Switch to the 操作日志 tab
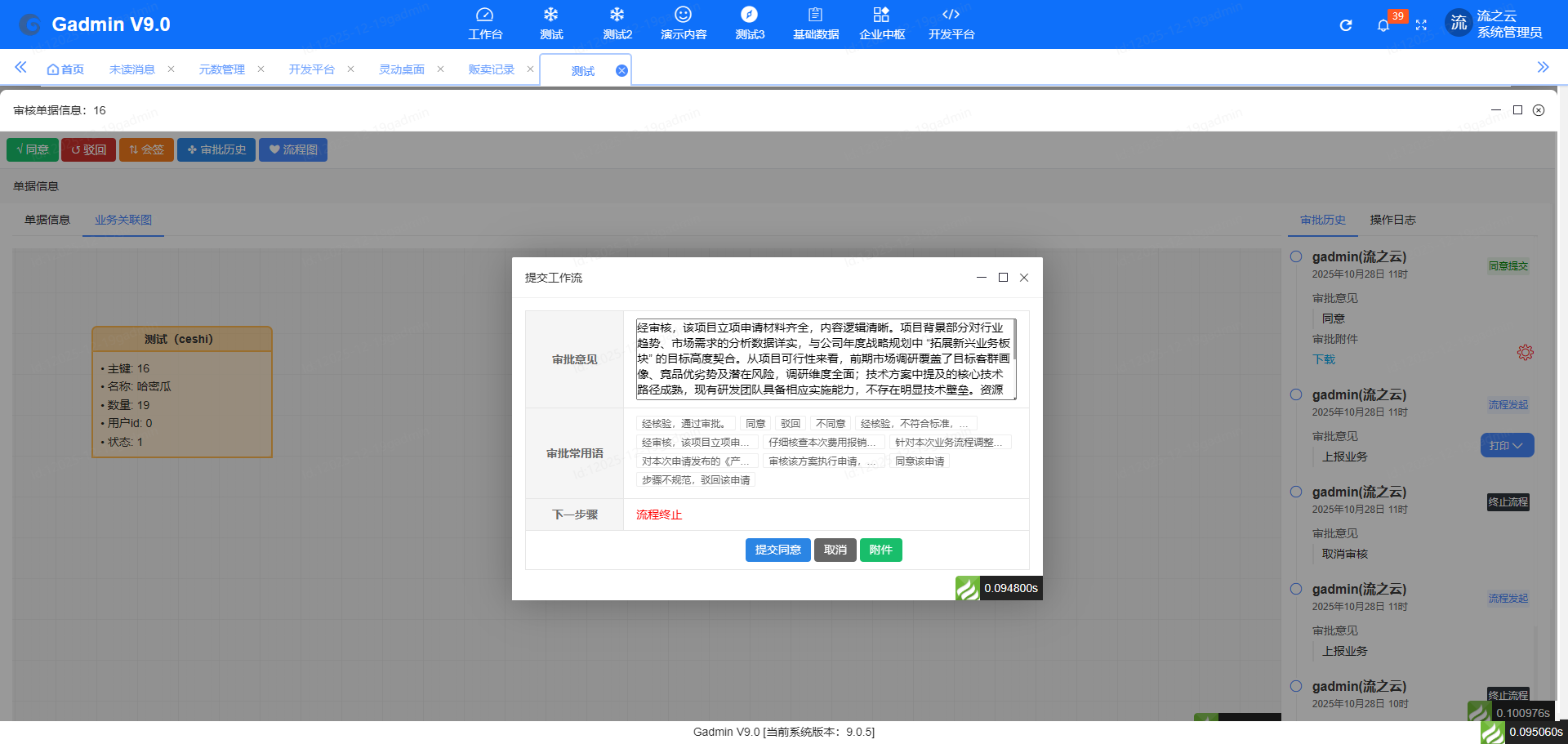The image size is (1568, 744). (1392, 220)
